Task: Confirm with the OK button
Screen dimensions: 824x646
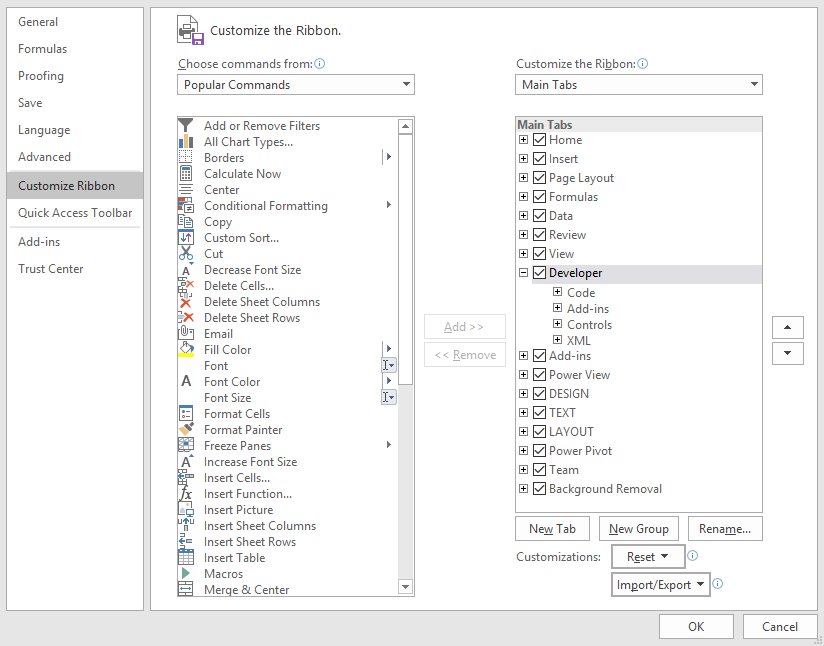Action: [x=696, y=627]
